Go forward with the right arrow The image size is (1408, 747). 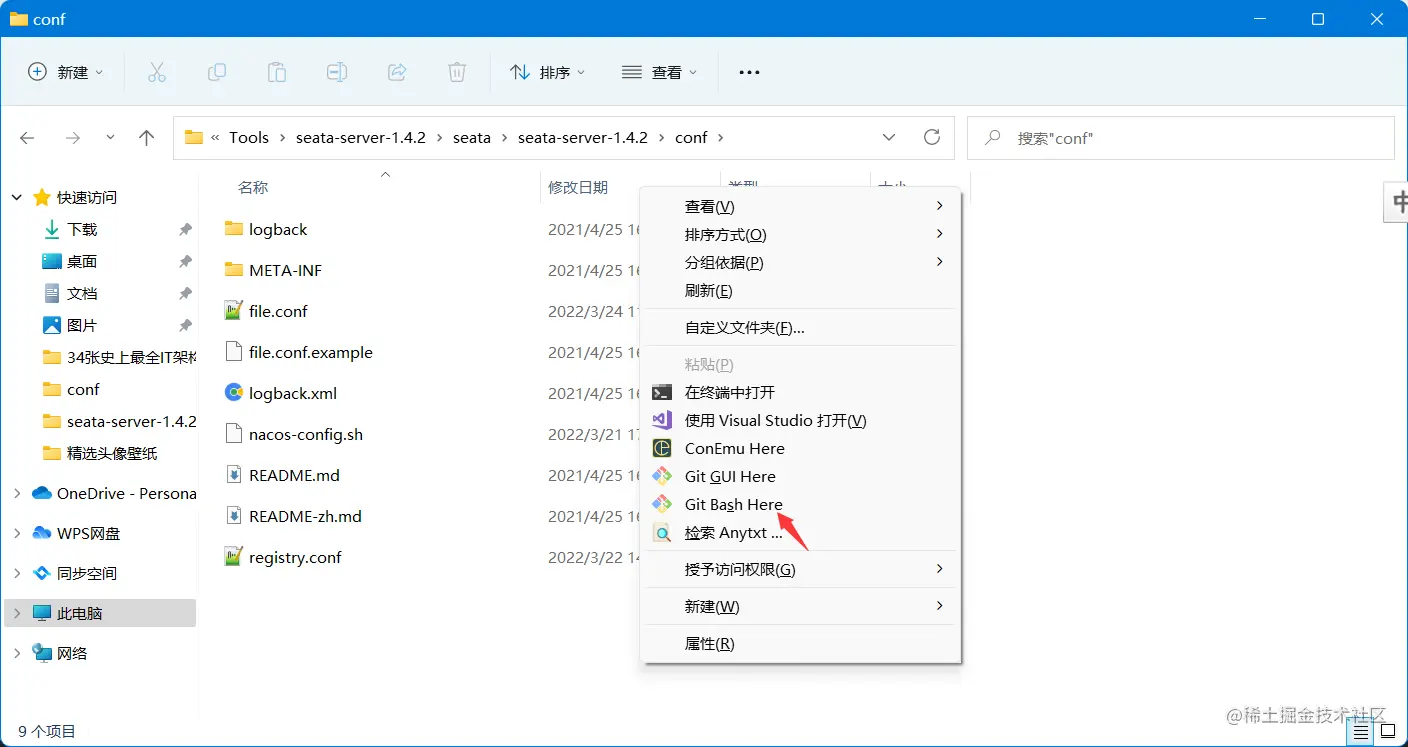click(x=72, y=138)
